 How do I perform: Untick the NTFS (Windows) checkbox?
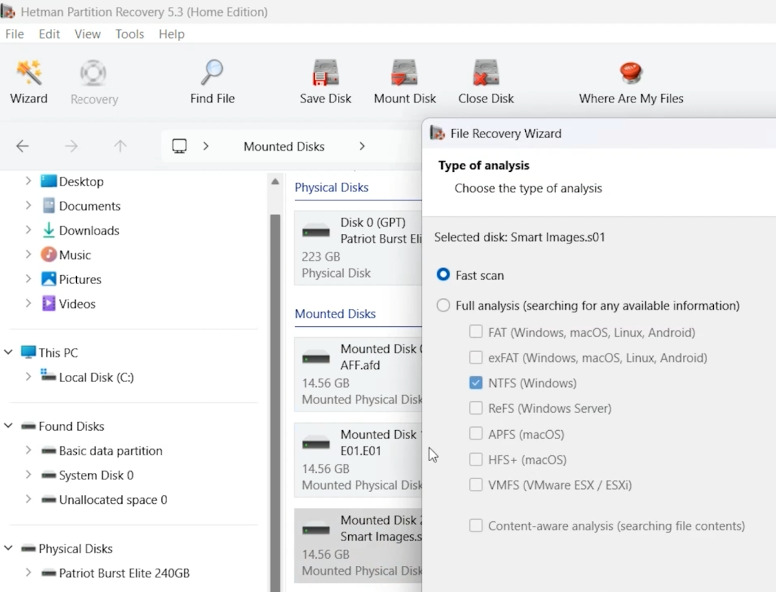pos(476,383)
